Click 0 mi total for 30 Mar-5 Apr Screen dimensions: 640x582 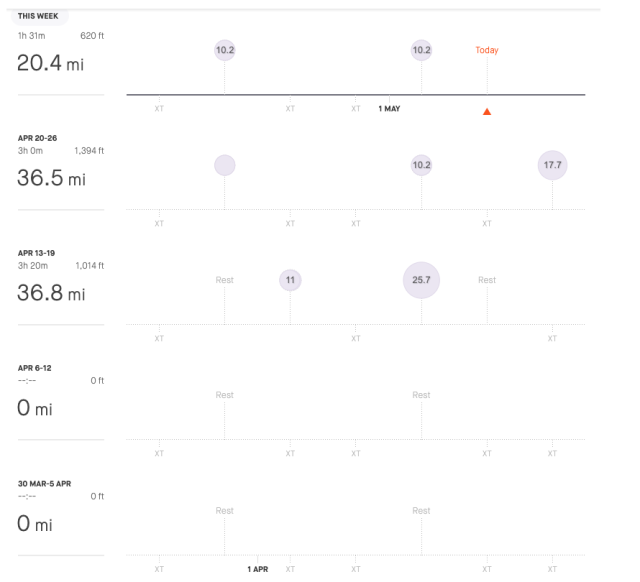[x=35, y=524]
